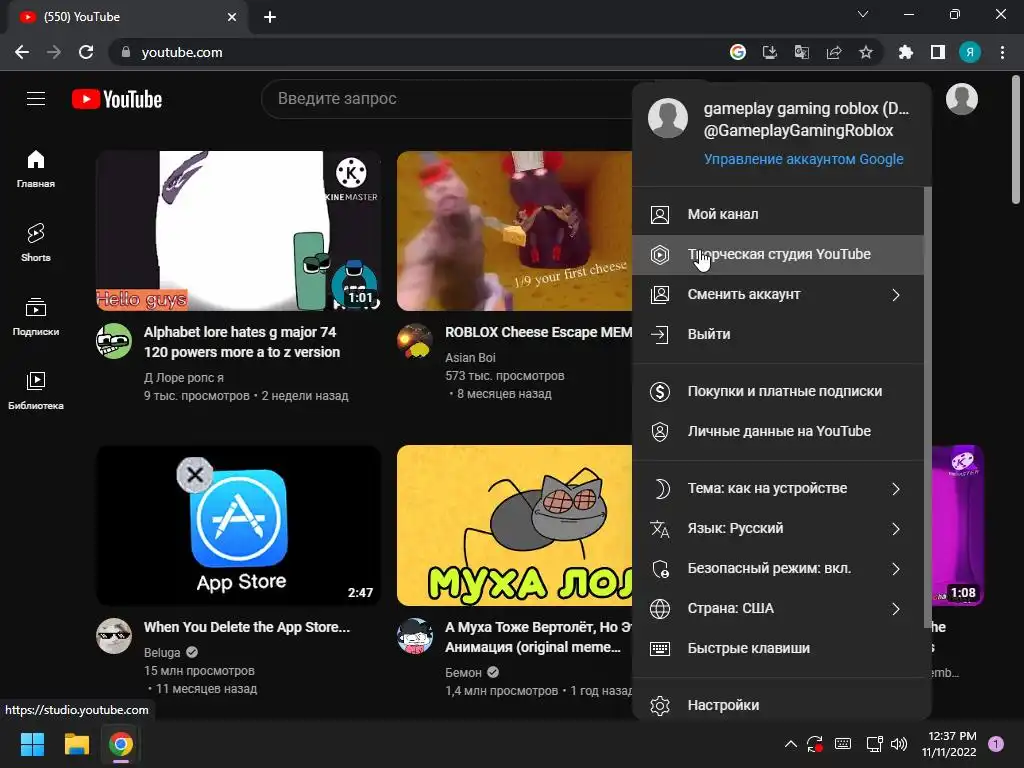Viewport: 1024px width, 768px height.
Task: Open video title When You Delete the App Store
Action: 247,627
